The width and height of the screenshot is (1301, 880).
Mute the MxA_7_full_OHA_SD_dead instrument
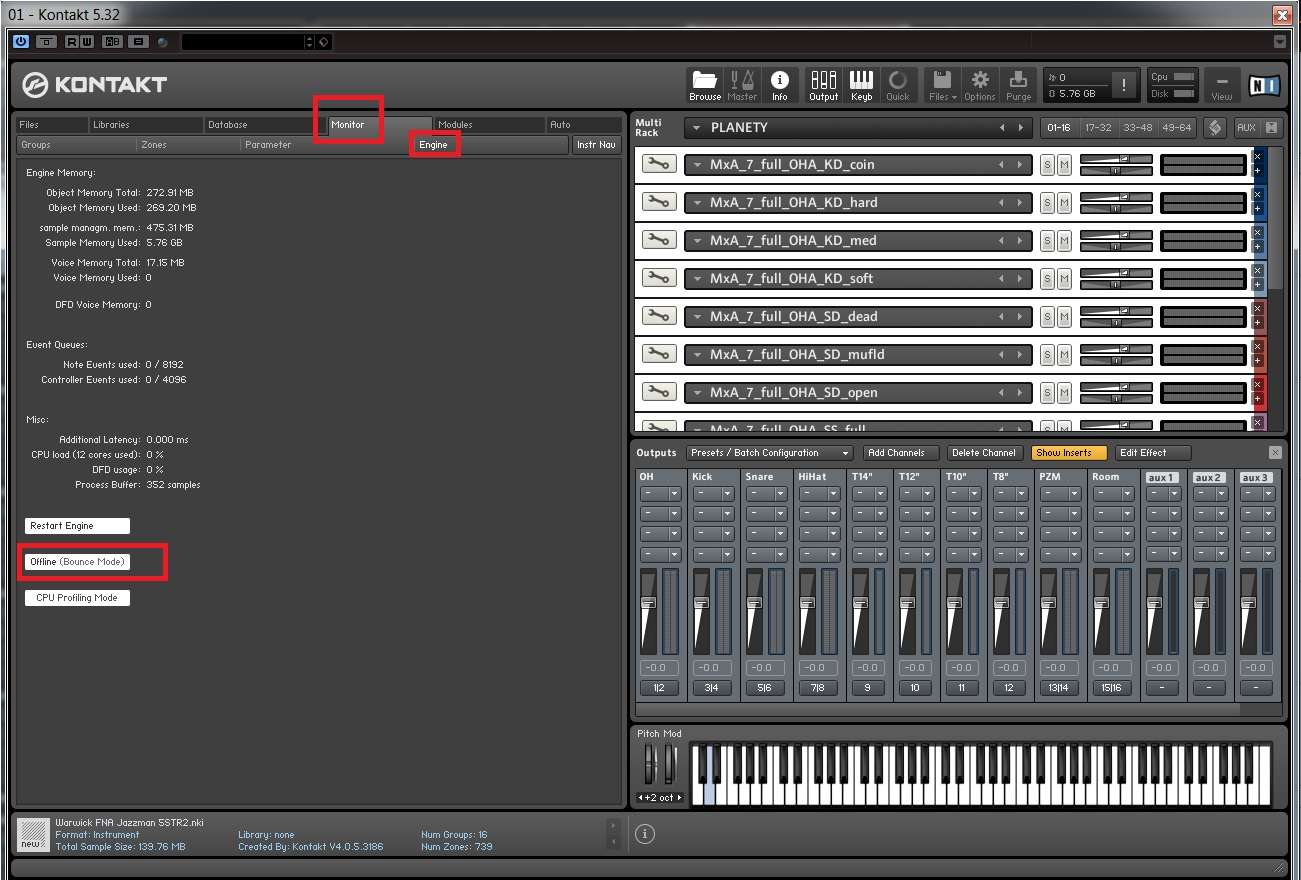[1064, 317]
